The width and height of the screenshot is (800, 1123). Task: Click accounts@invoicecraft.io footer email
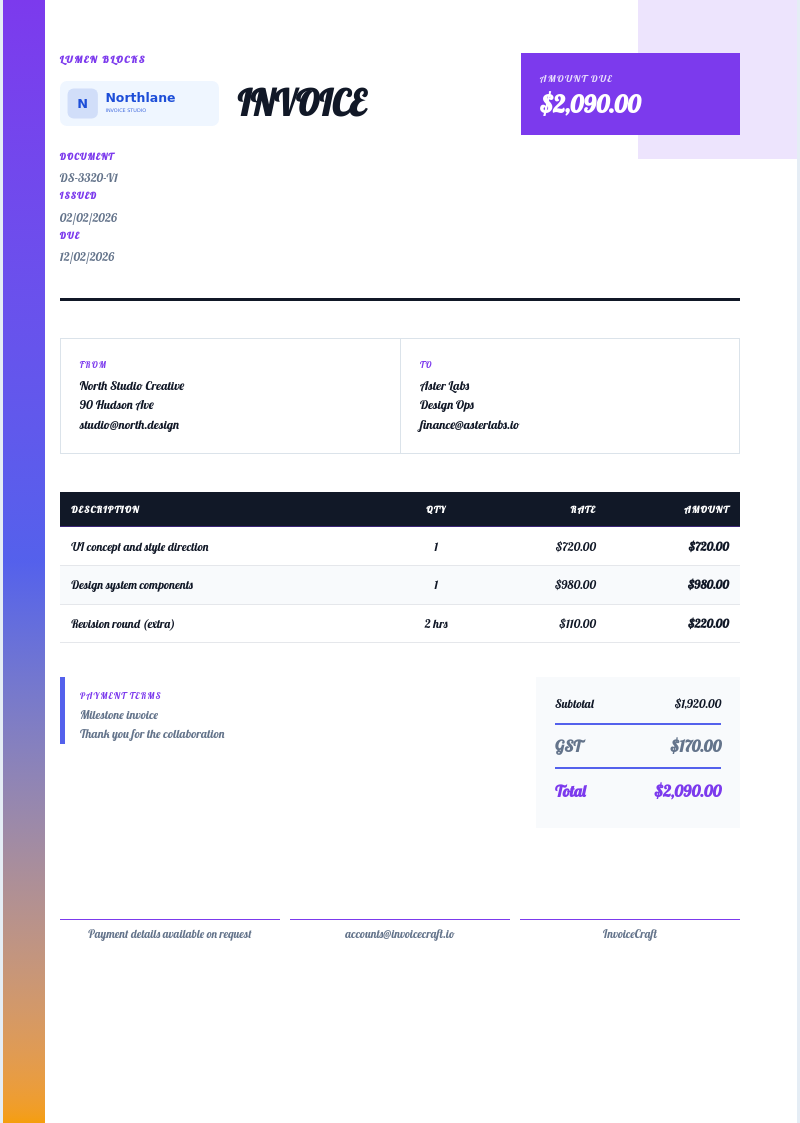coord(400,934)
